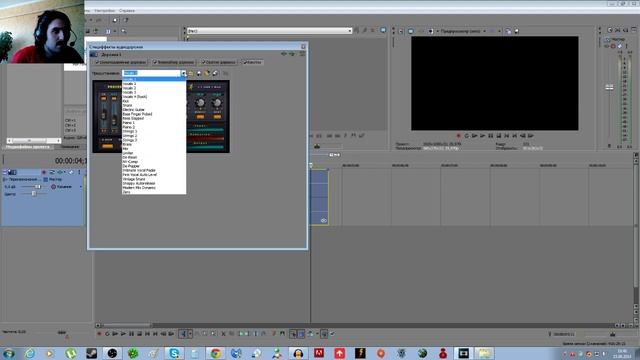Pause playback in the timeline transport bar

click(131, 334)
